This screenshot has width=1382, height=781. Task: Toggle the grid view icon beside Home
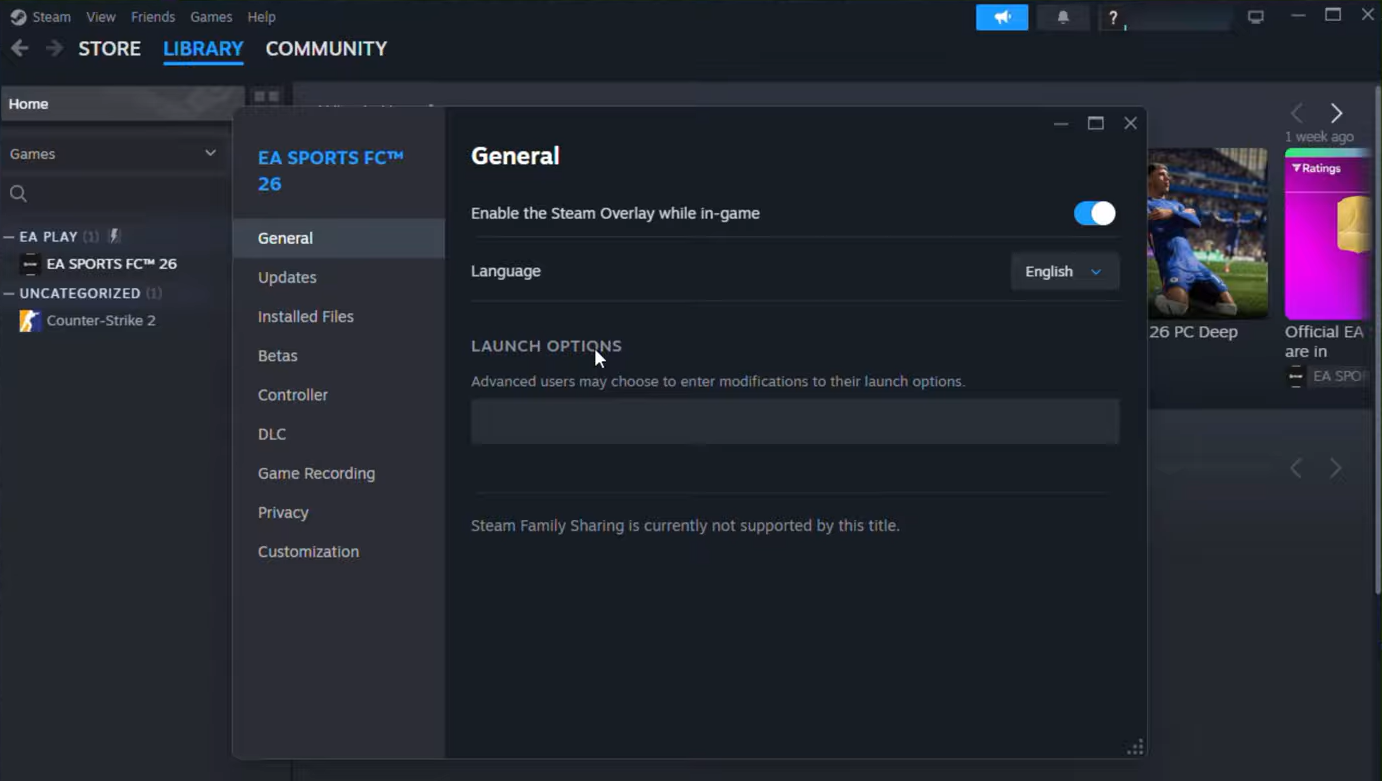(266, 96)
